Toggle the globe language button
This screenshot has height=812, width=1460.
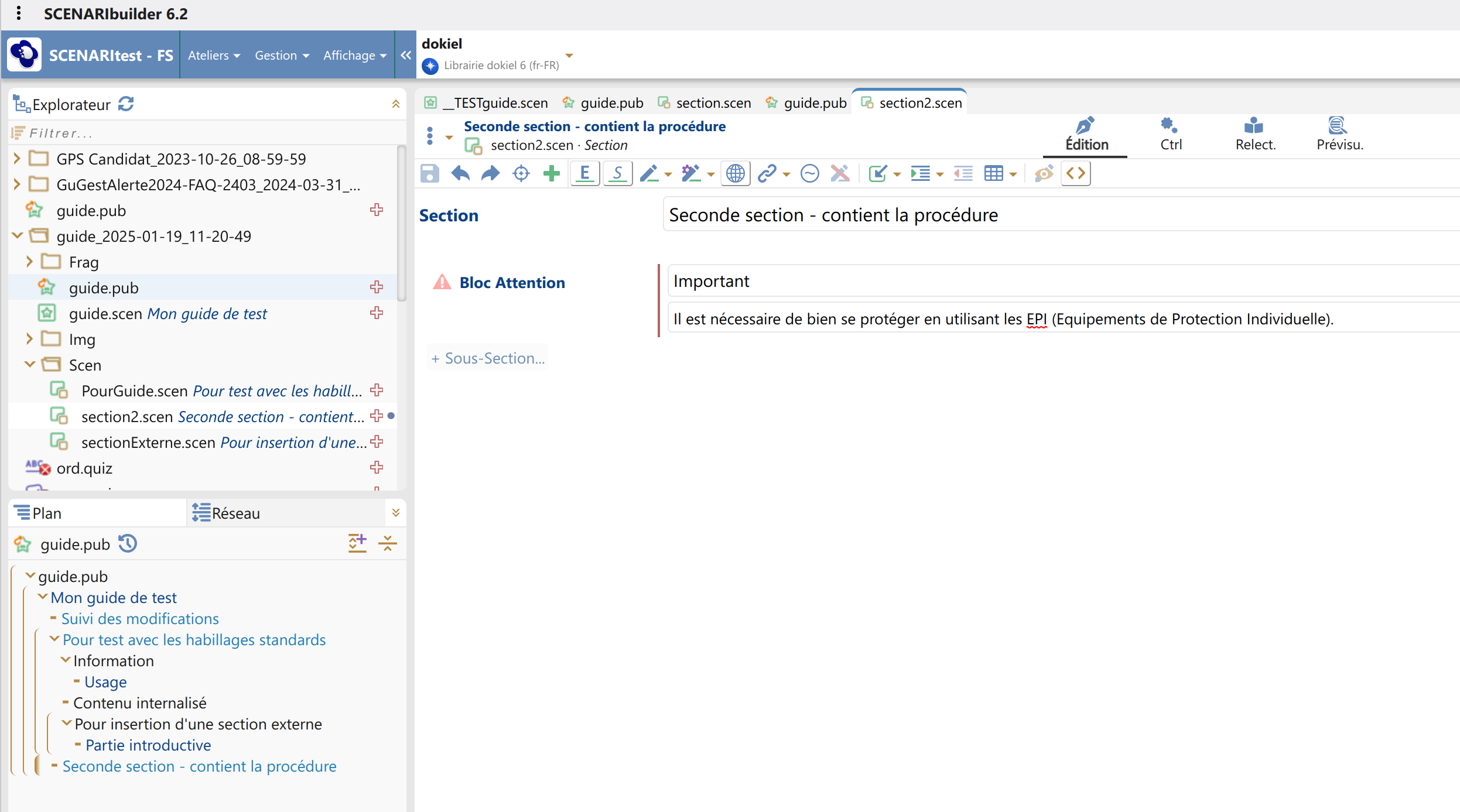click(735, 174)
